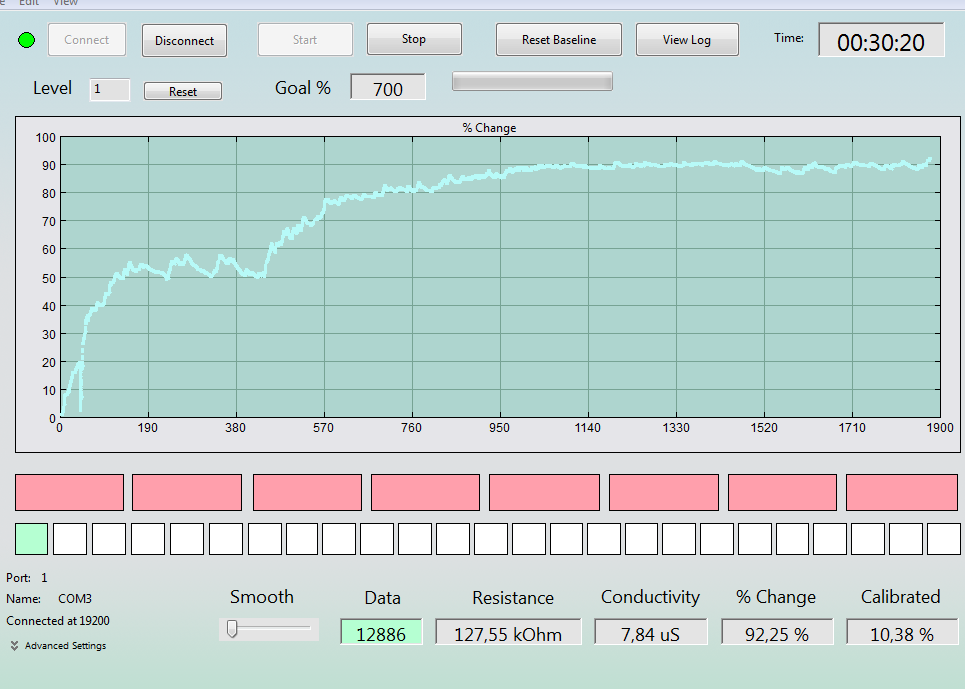
Task: Click the % Change value 92,25 %
Action: [x=777, y=633]
